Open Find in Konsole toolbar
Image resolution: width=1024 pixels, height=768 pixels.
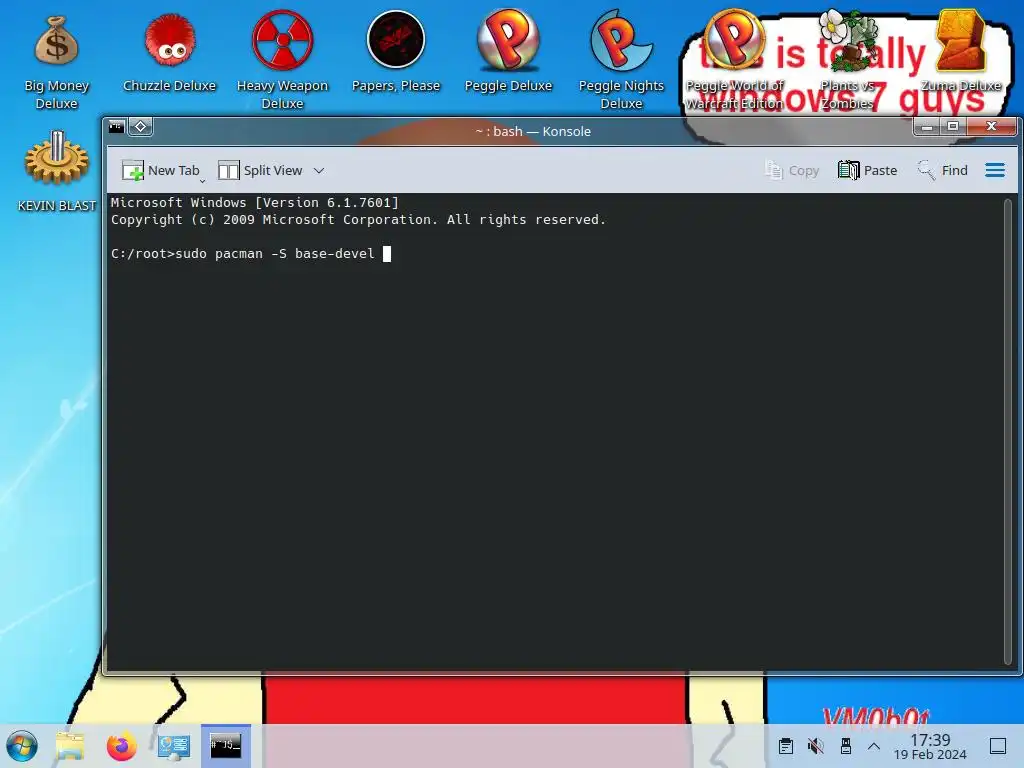942,170
